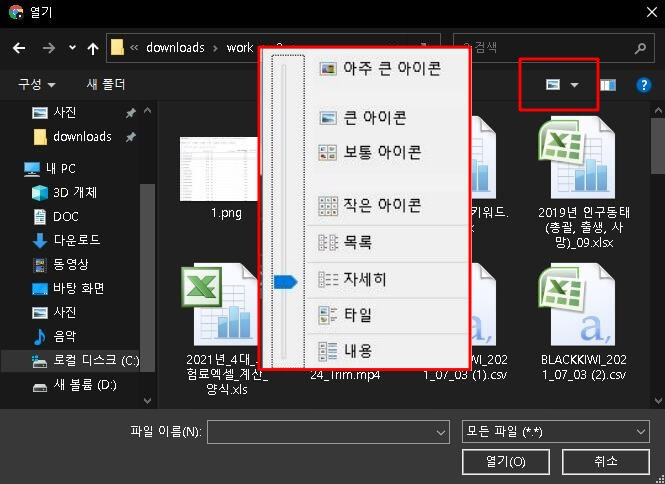Open help with the question mark icon
665x484 pixels.
tap(643, 85)
